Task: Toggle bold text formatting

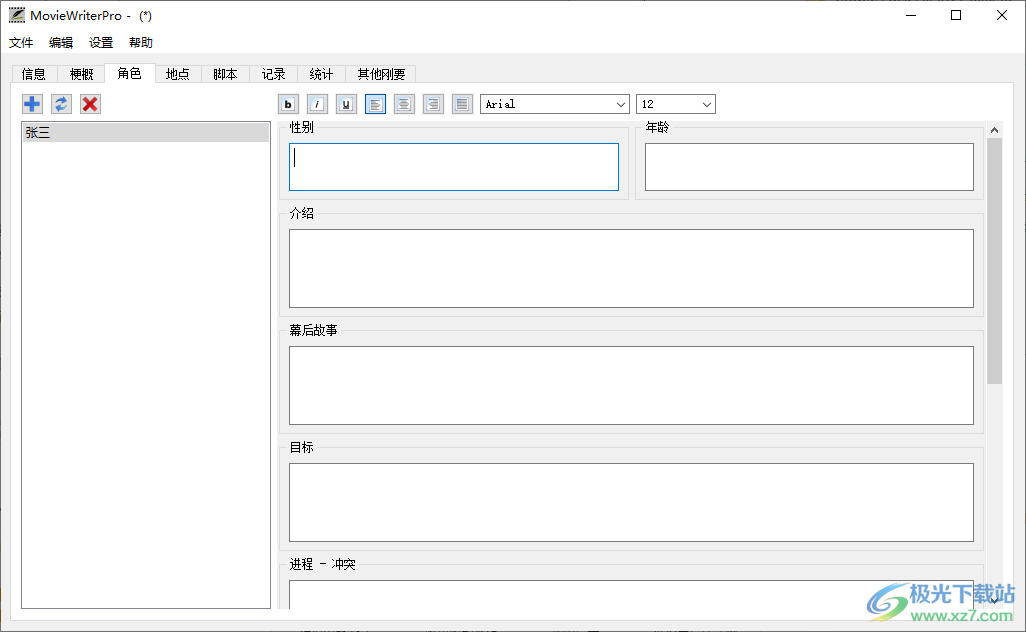Action: point(288,104)
